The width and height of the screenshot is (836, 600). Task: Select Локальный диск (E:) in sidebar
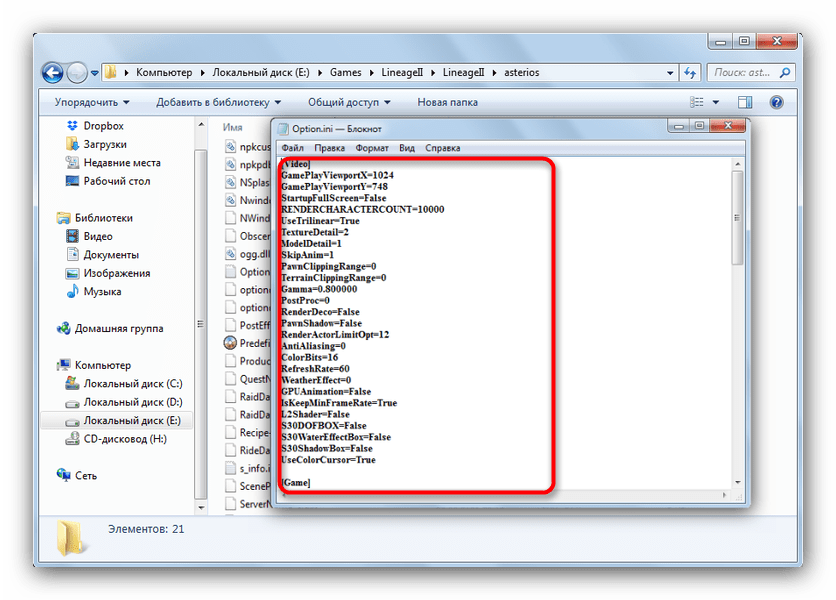click(117, 420)
